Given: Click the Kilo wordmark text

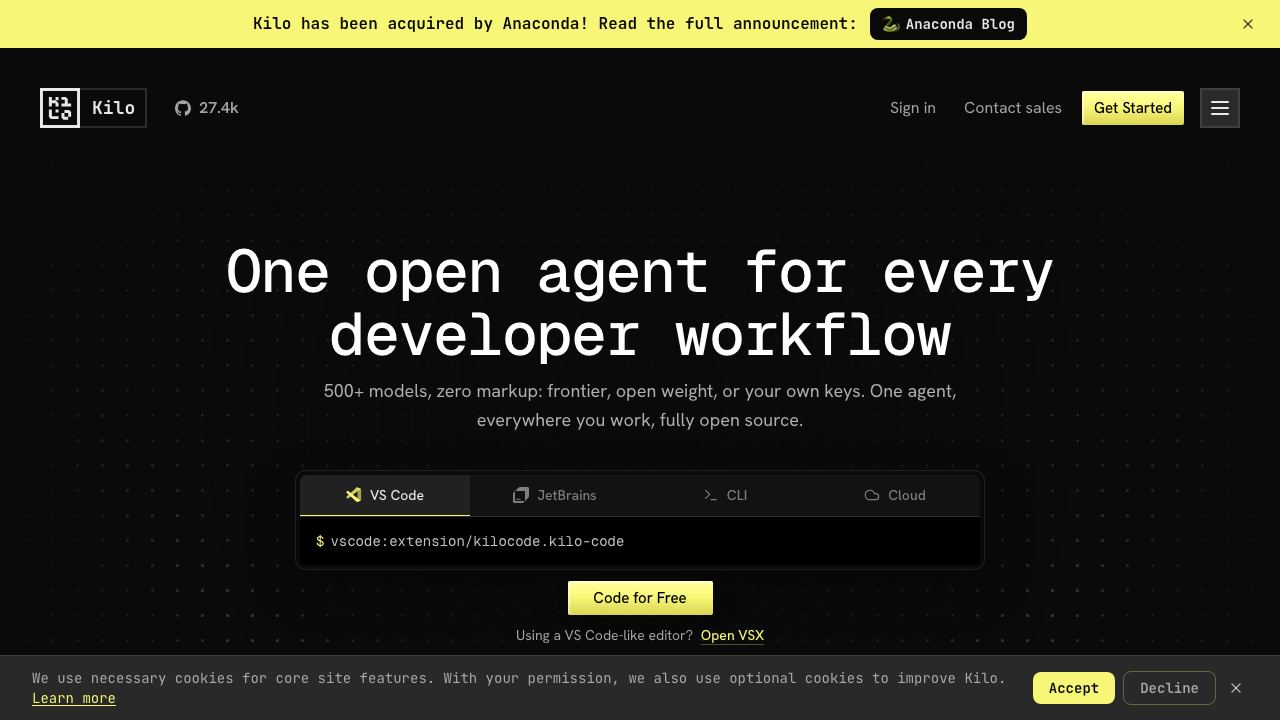Looking at the screenshot, I should [113, 108].
